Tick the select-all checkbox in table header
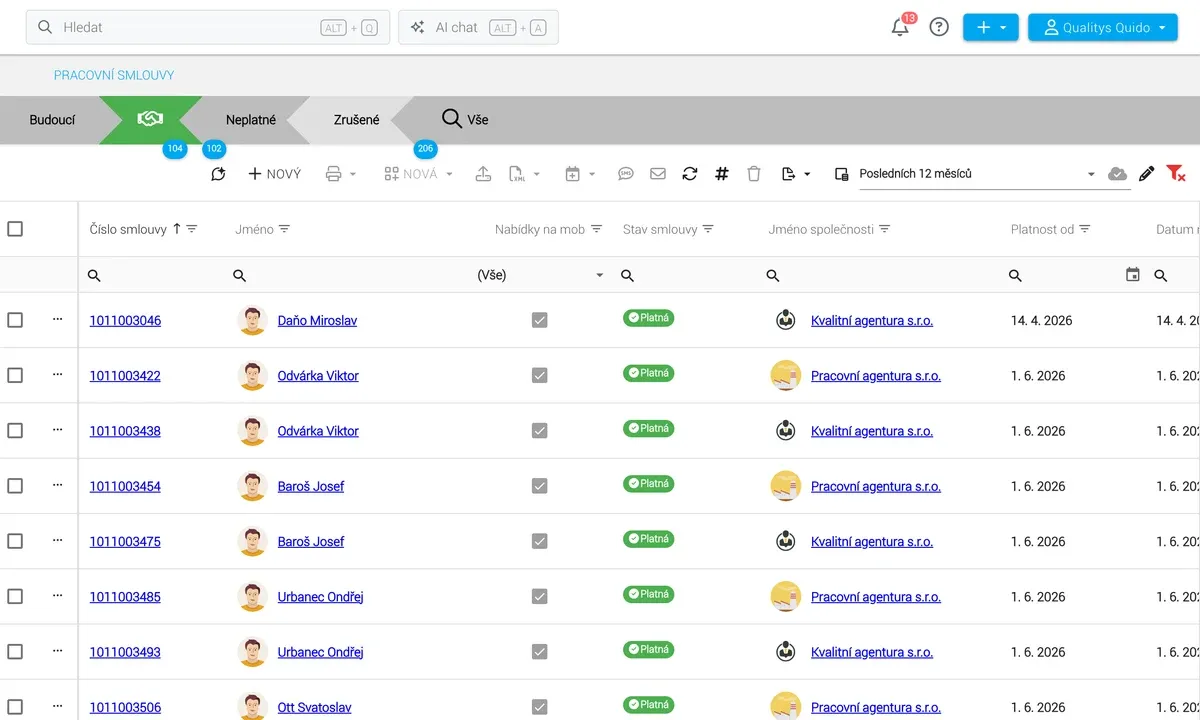Image resolution: width=1200 pixels, height=720 pixels. (15, 229)
